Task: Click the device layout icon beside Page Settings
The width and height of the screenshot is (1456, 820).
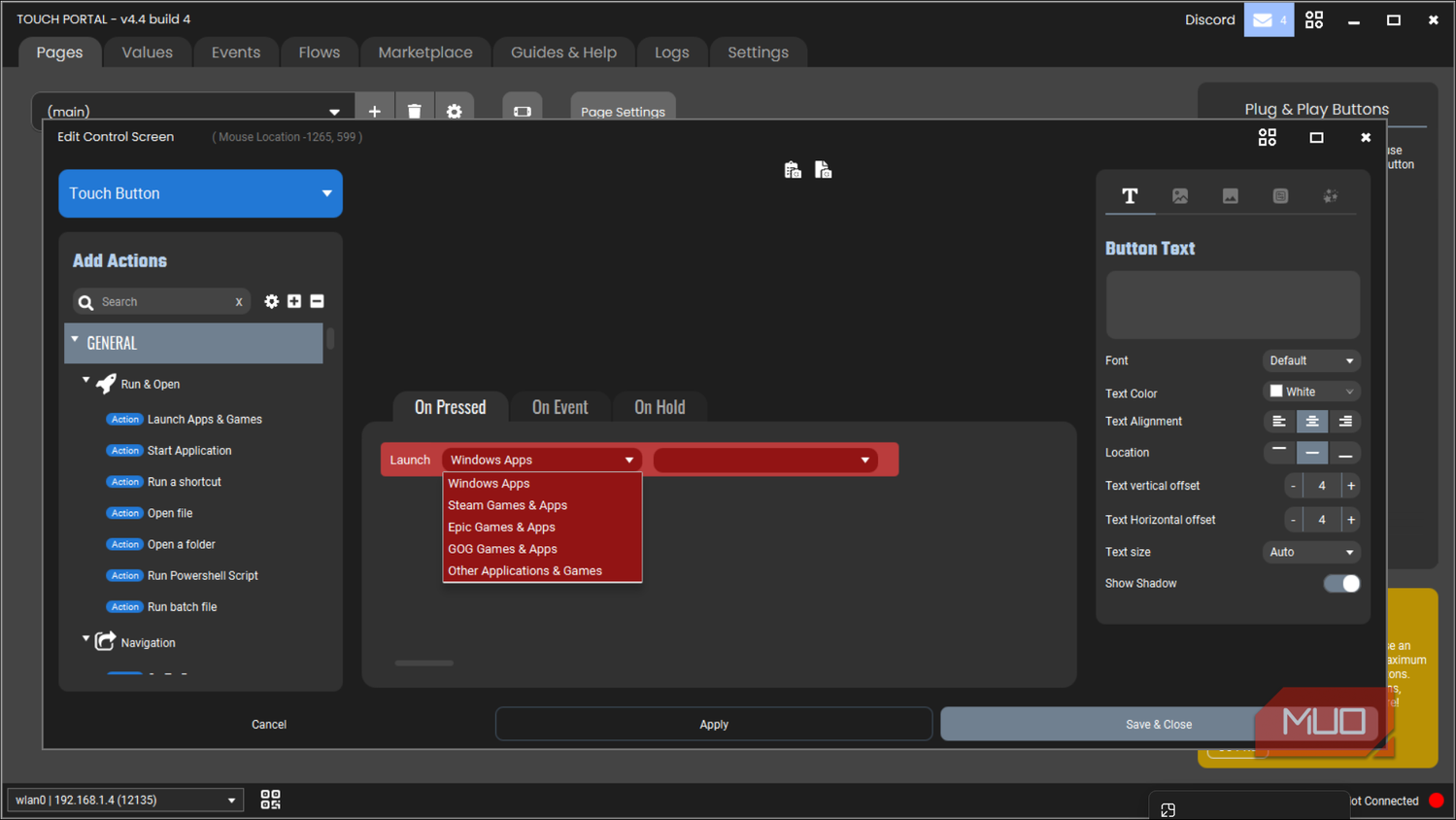Action: (523, 111)
